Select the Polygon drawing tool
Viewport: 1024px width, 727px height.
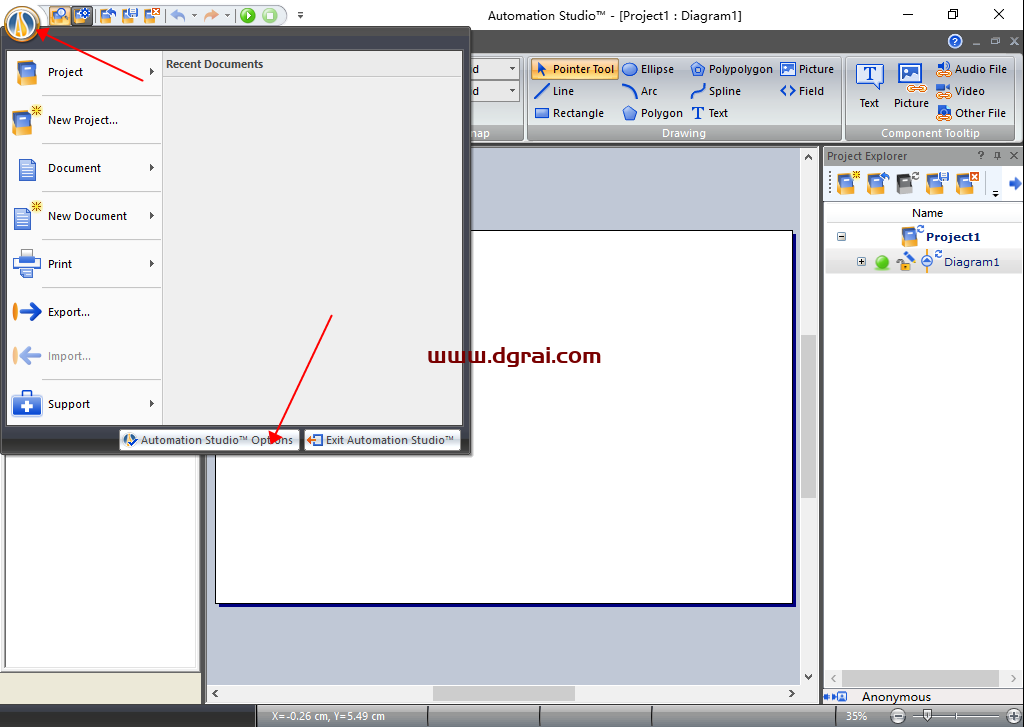click(652, 113)
